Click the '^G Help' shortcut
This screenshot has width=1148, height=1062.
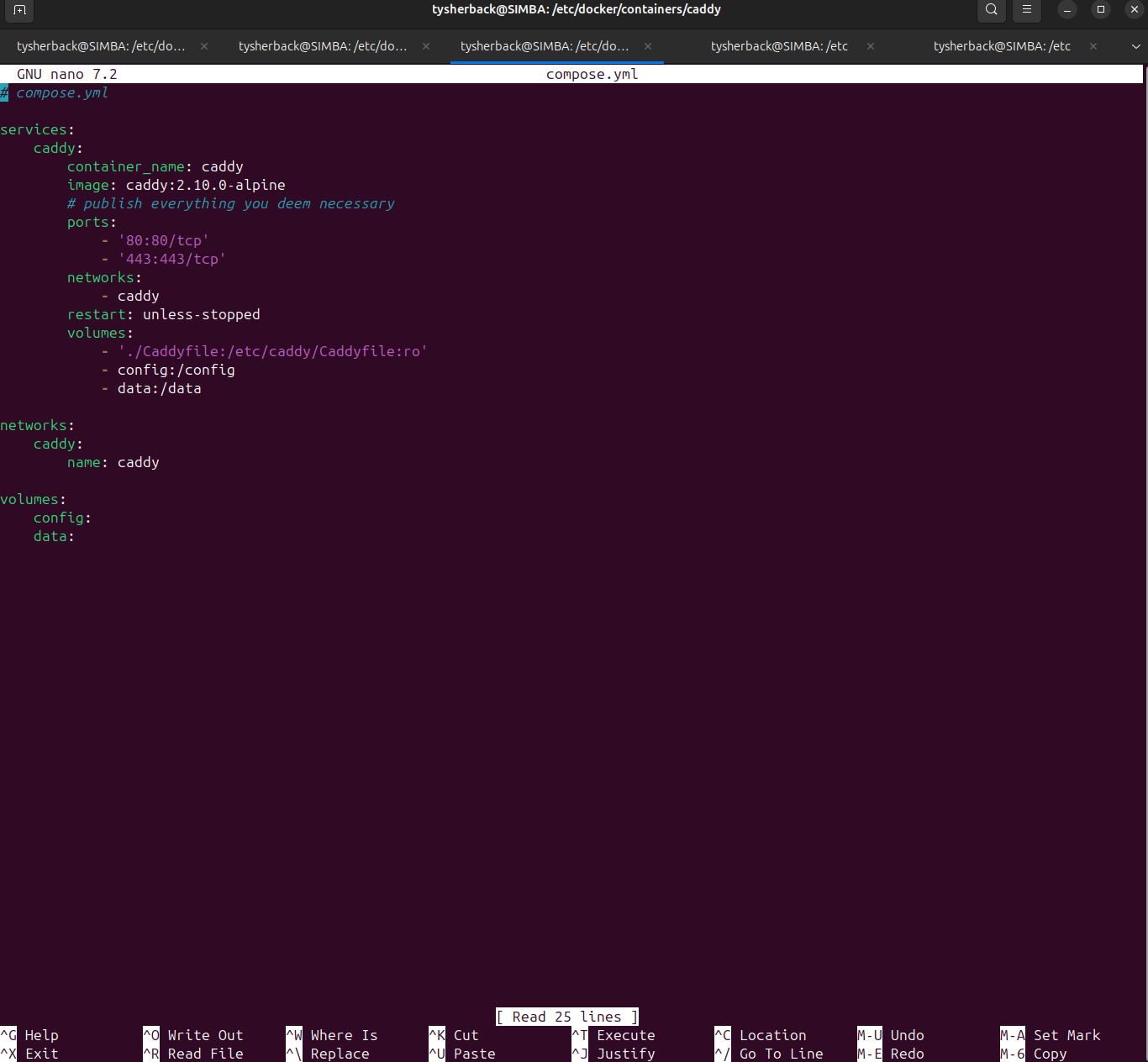pyautogui.click(x=29, y=1035)
